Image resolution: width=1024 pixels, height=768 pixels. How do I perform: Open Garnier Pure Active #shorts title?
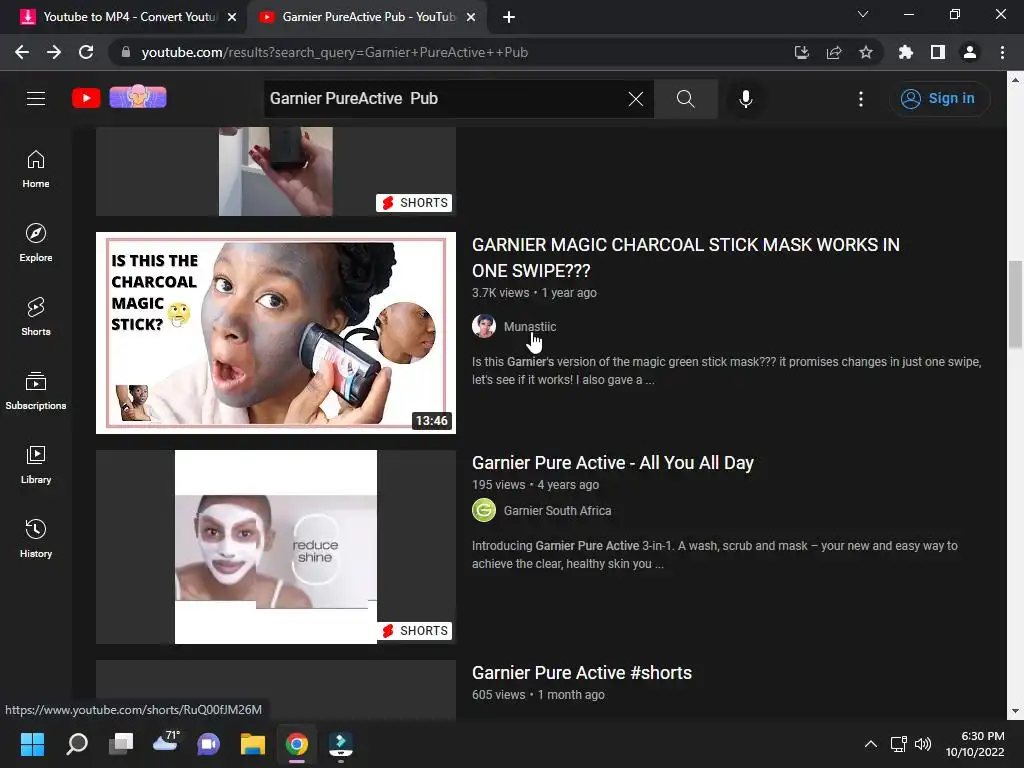(582, 673)
